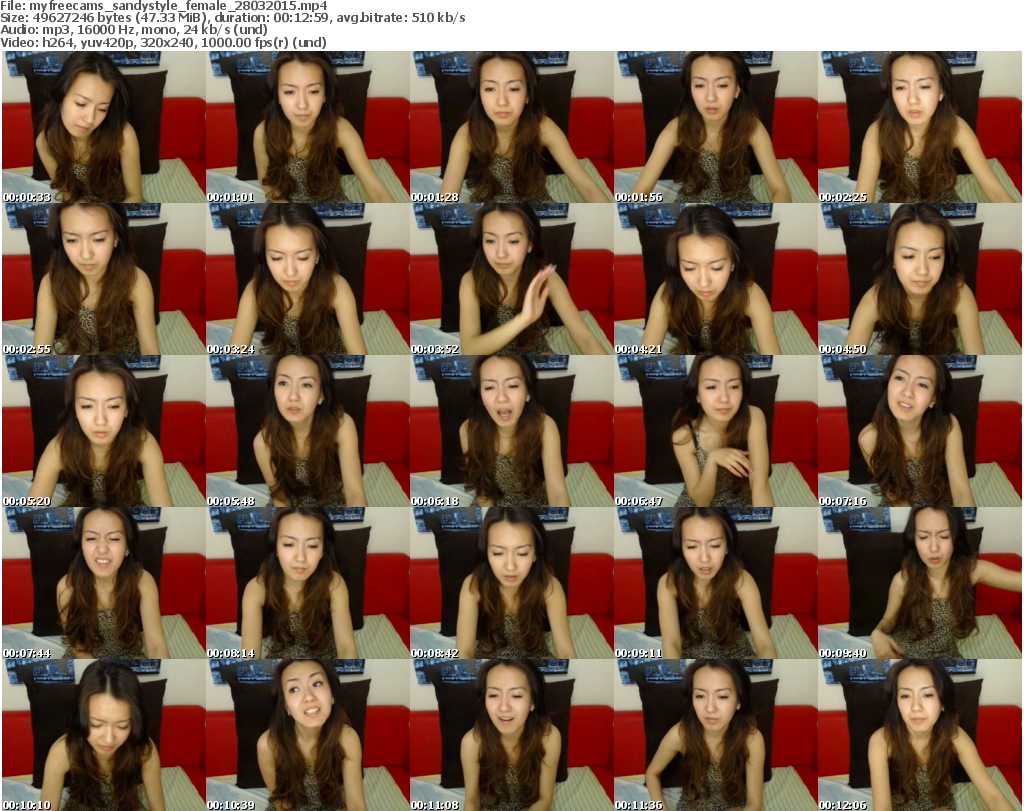The width and height of the screenshot is (1024, 811).
Task: Open the frame at 00:02:55
Action: [104, 279]
